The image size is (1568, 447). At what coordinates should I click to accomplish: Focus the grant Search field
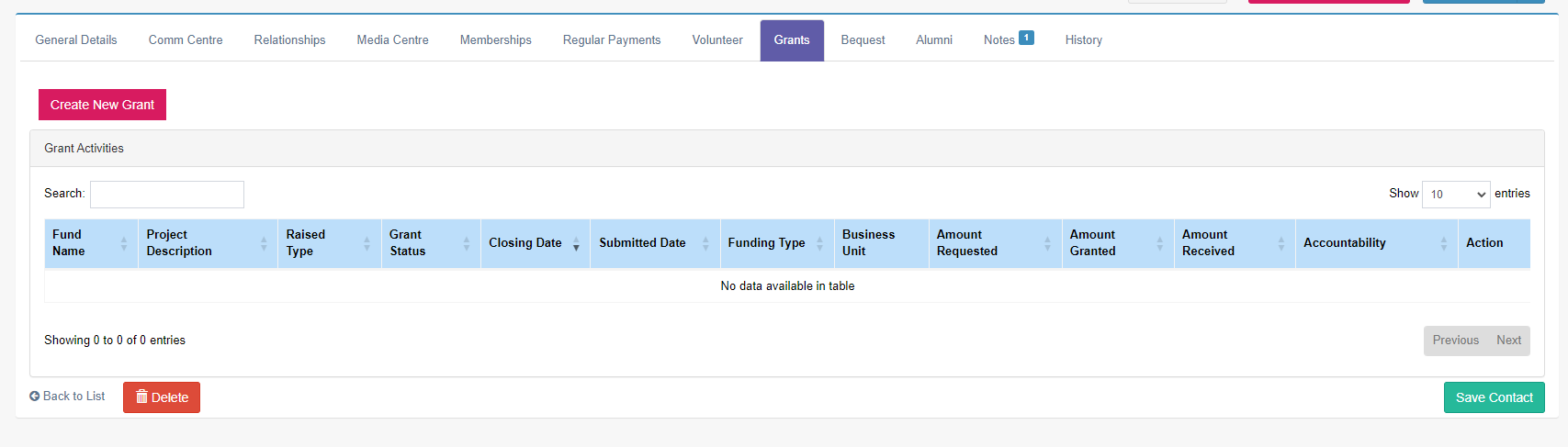pos(167,195)
